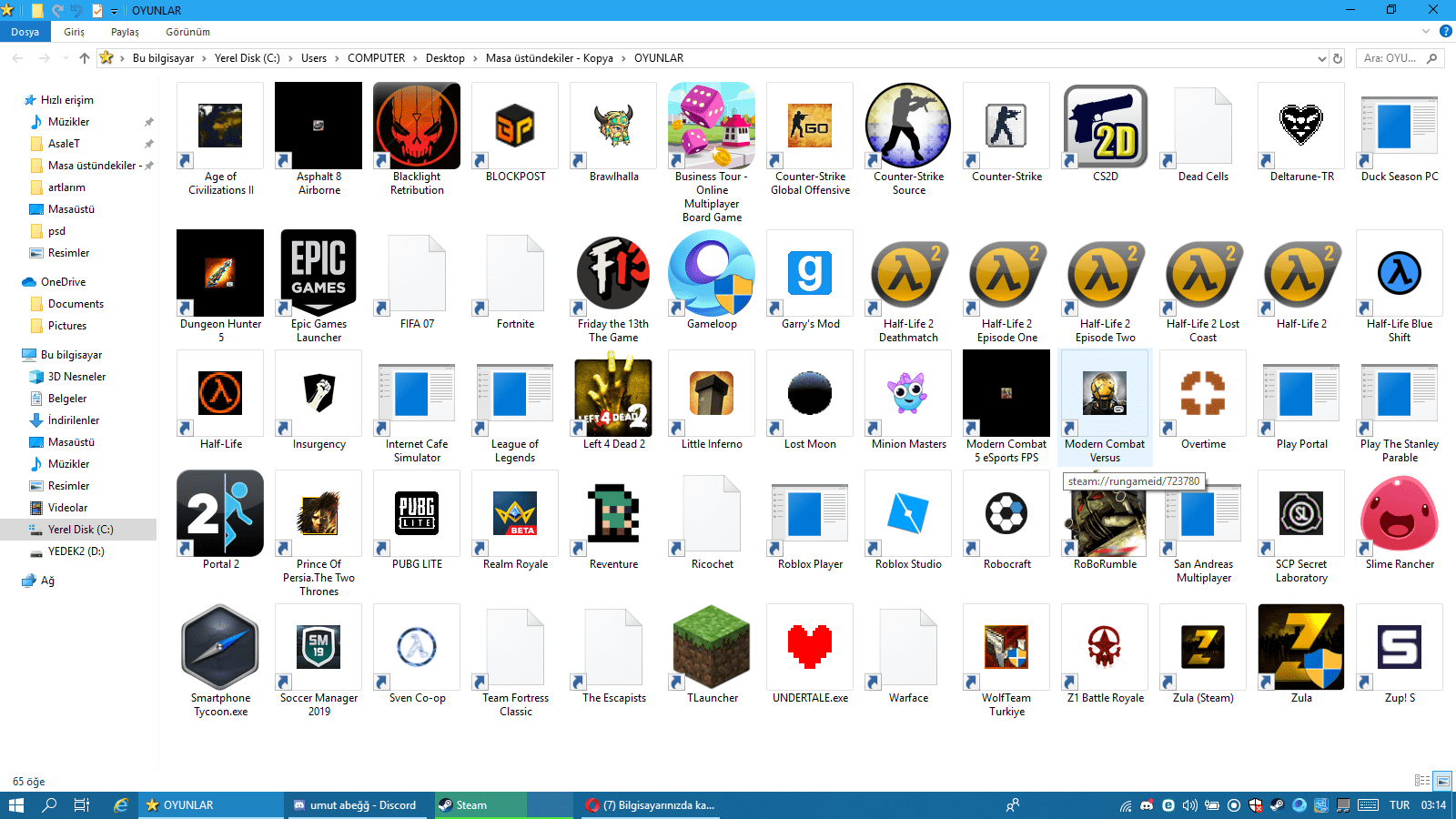
Task: Click the Brawlhalla shortcut icon
Action: (613, 126)
